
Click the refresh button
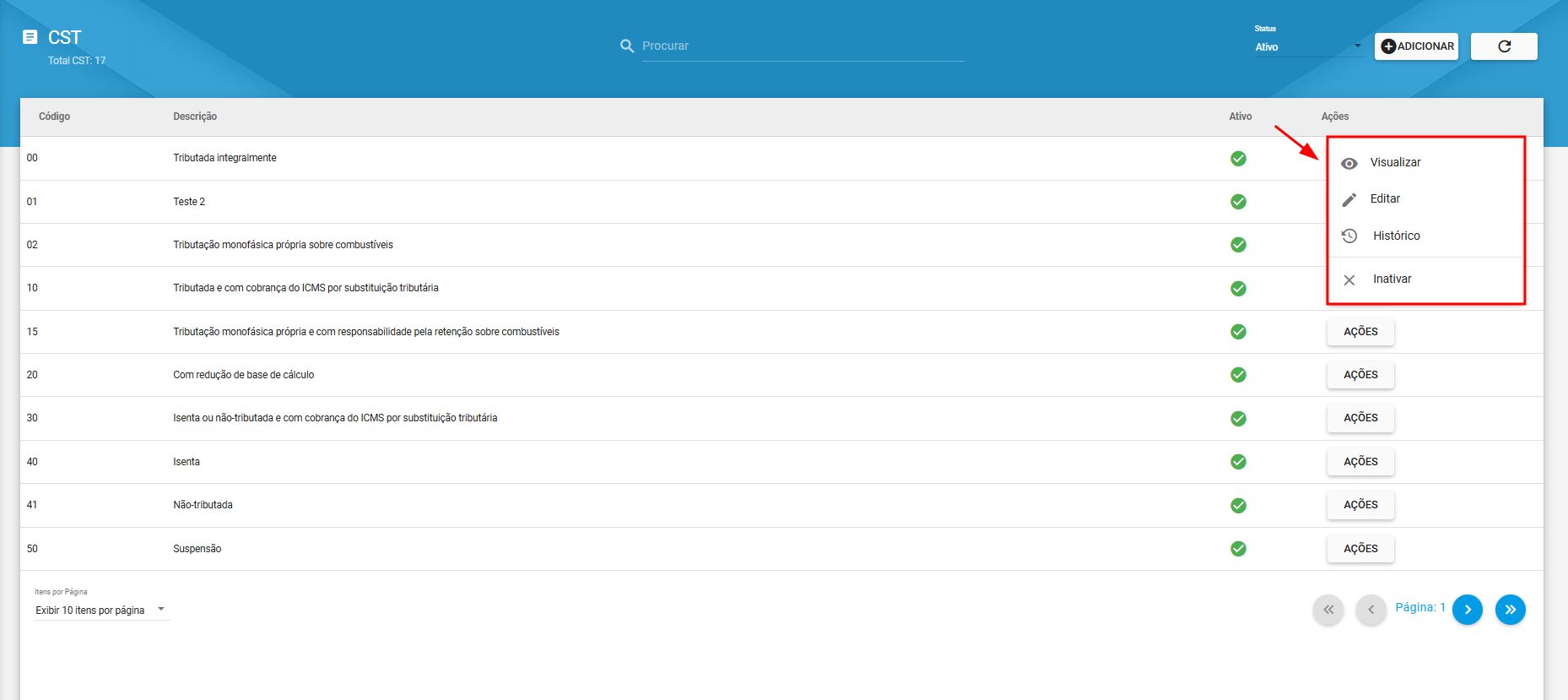point(1504,46)
